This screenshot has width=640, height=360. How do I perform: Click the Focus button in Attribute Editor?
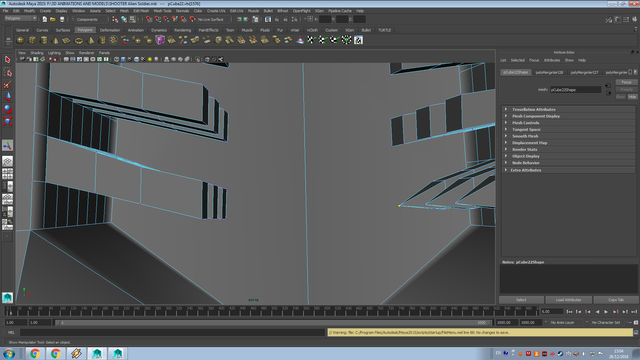626,82
